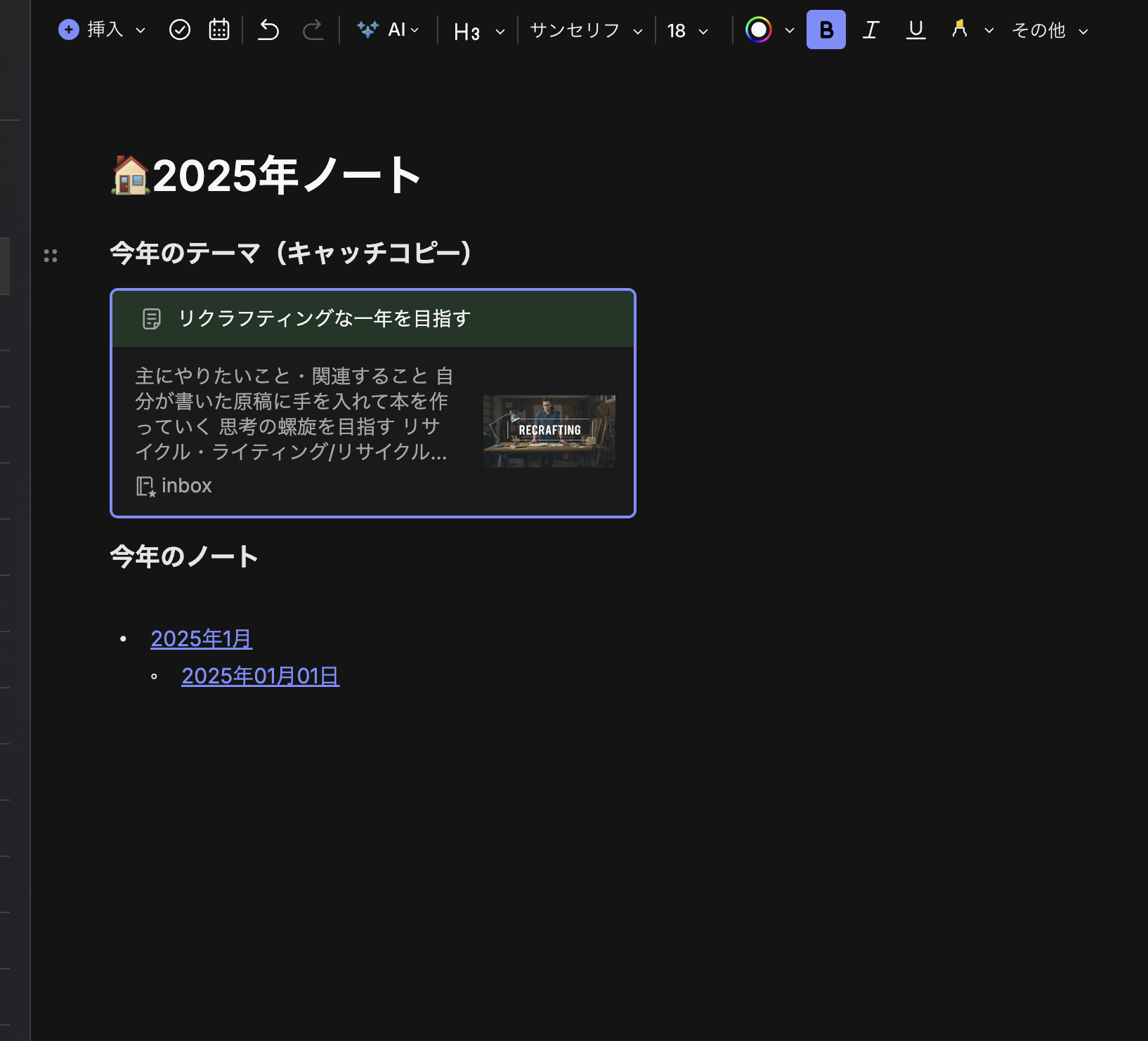Open the 2025年1月 note link

(x=201, y=639)
